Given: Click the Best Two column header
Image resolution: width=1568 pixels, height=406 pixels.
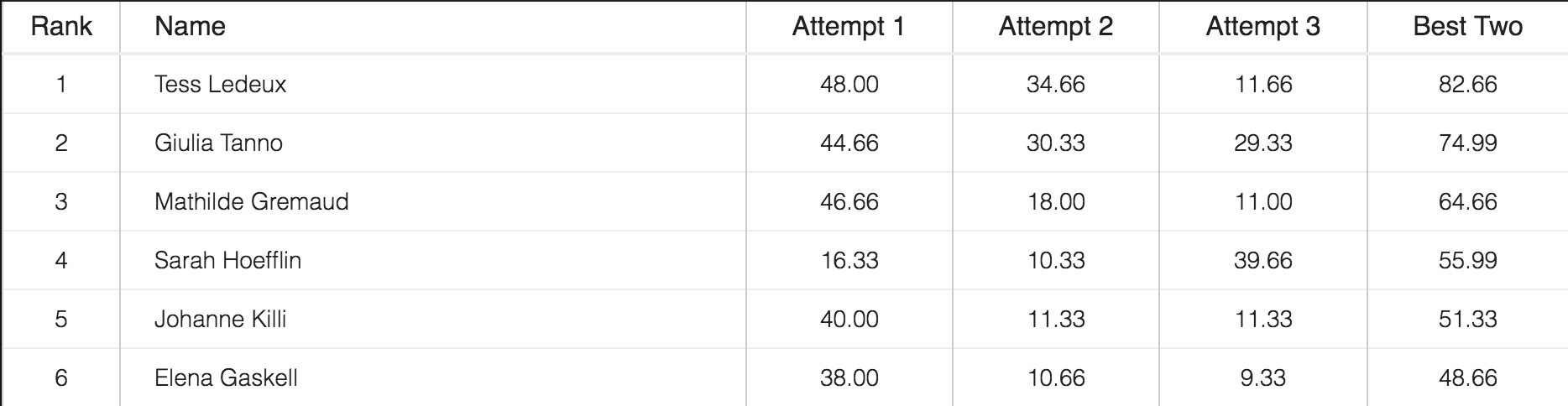Looking at the screenshot, I should click(1467, 27).
